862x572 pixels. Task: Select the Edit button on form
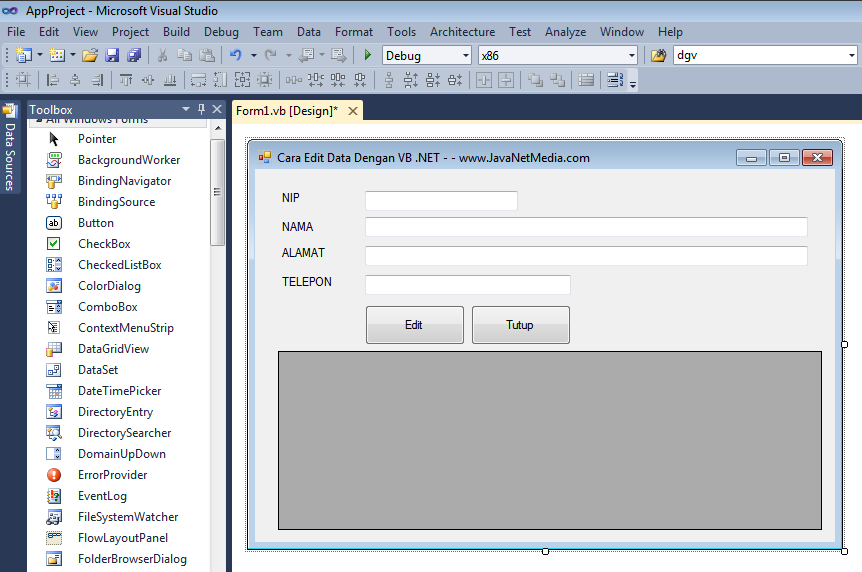click(415, 325)
